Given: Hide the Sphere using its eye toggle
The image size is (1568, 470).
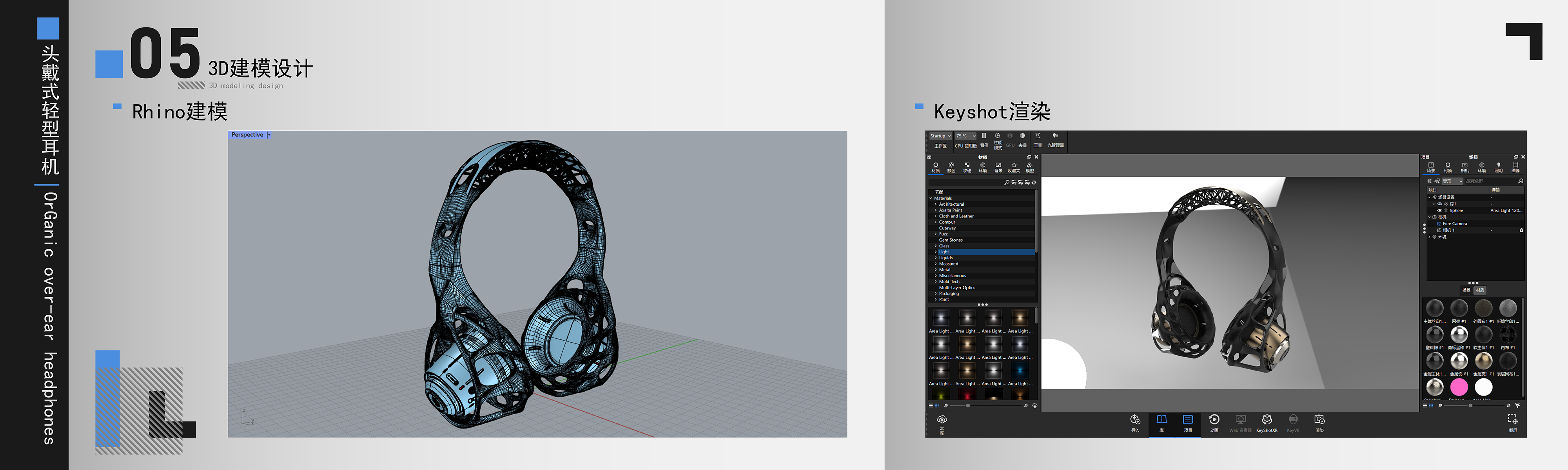Looking at the screenshot, I should pyautogui.click(x=1439, y=210).
